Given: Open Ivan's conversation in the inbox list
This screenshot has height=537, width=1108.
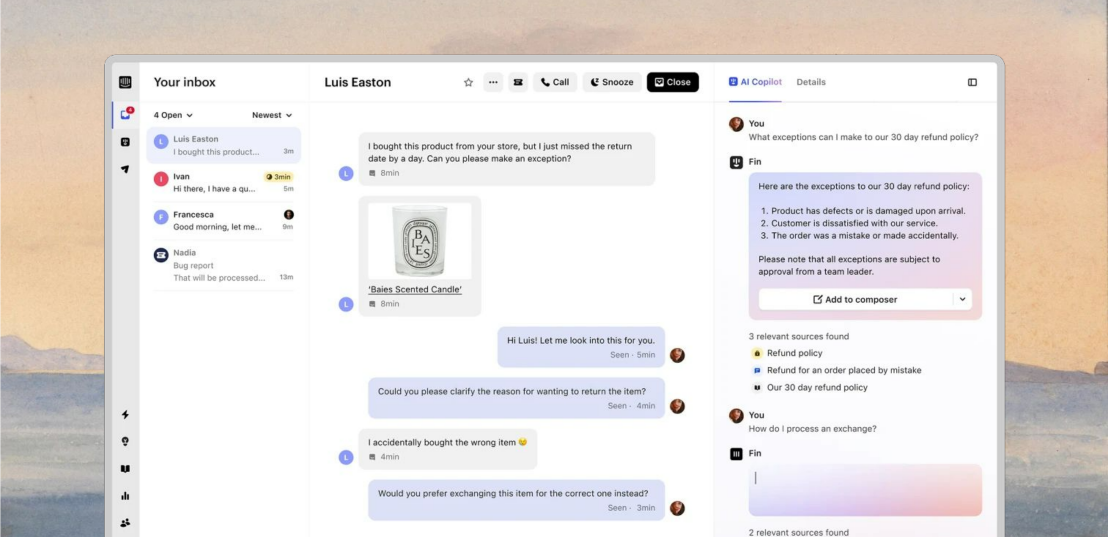Looking at the screenshot, I should pos(223,182).
